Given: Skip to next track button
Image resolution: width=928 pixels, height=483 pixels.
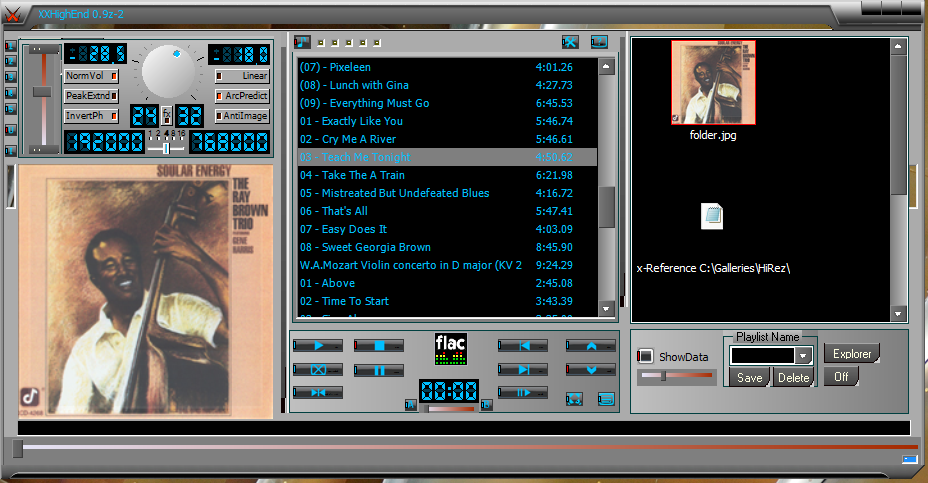Looking at the screenshot, I should pos(523,370).
